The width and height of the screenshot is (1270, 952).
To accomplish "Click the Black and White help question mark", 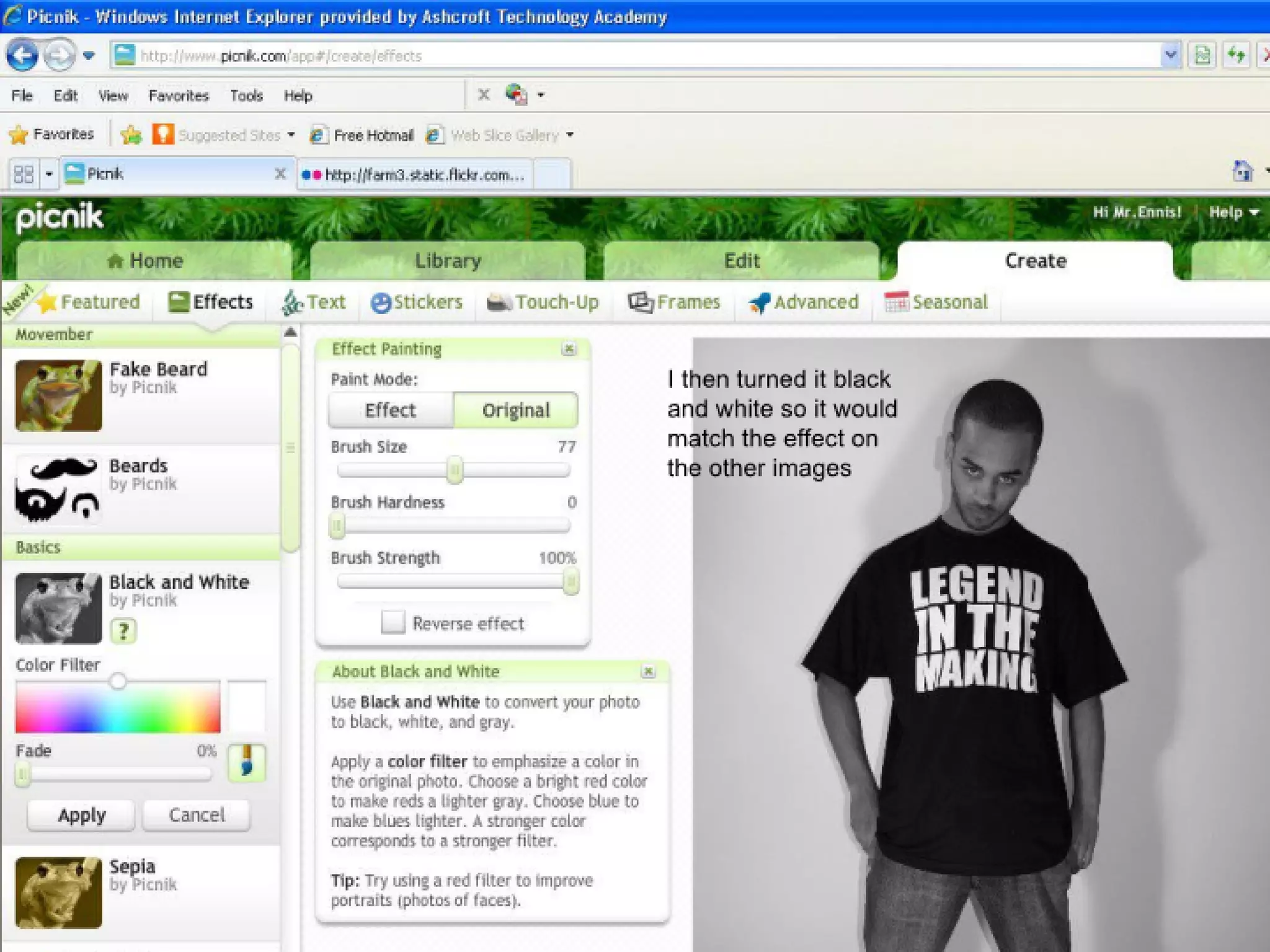I will pyautogui.click(x=123, y=631).
